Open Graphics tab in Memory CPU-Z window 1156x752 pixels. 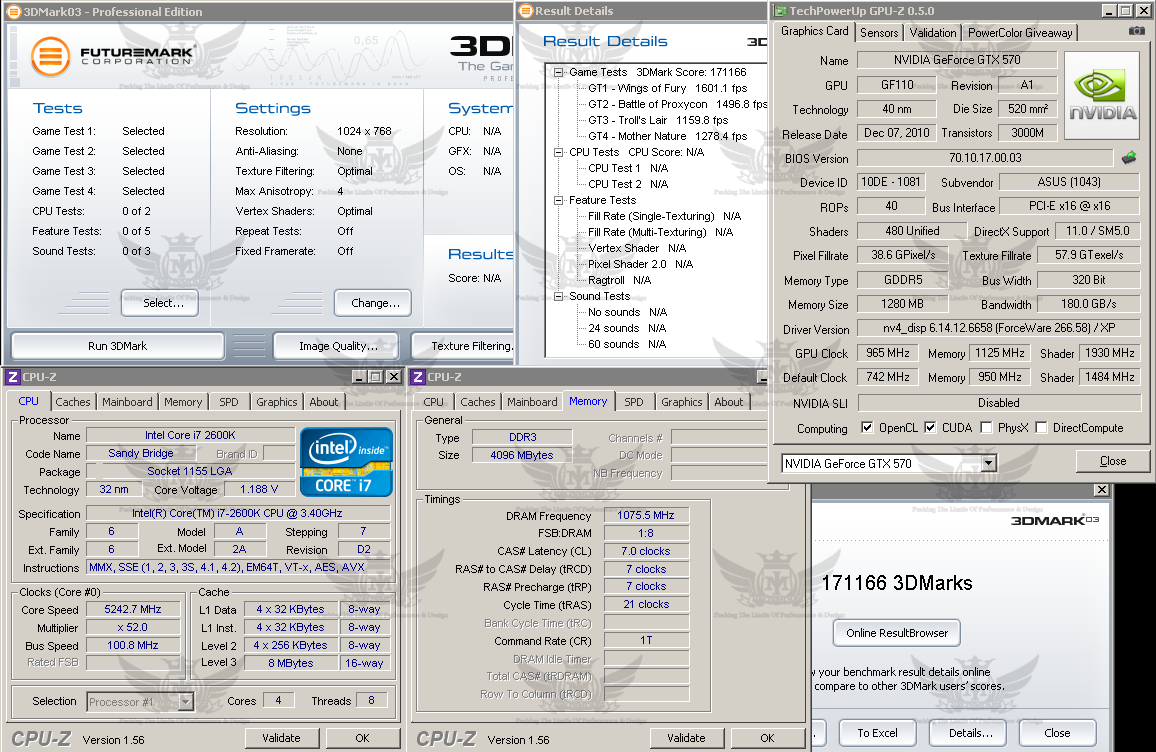click(681, 402)
